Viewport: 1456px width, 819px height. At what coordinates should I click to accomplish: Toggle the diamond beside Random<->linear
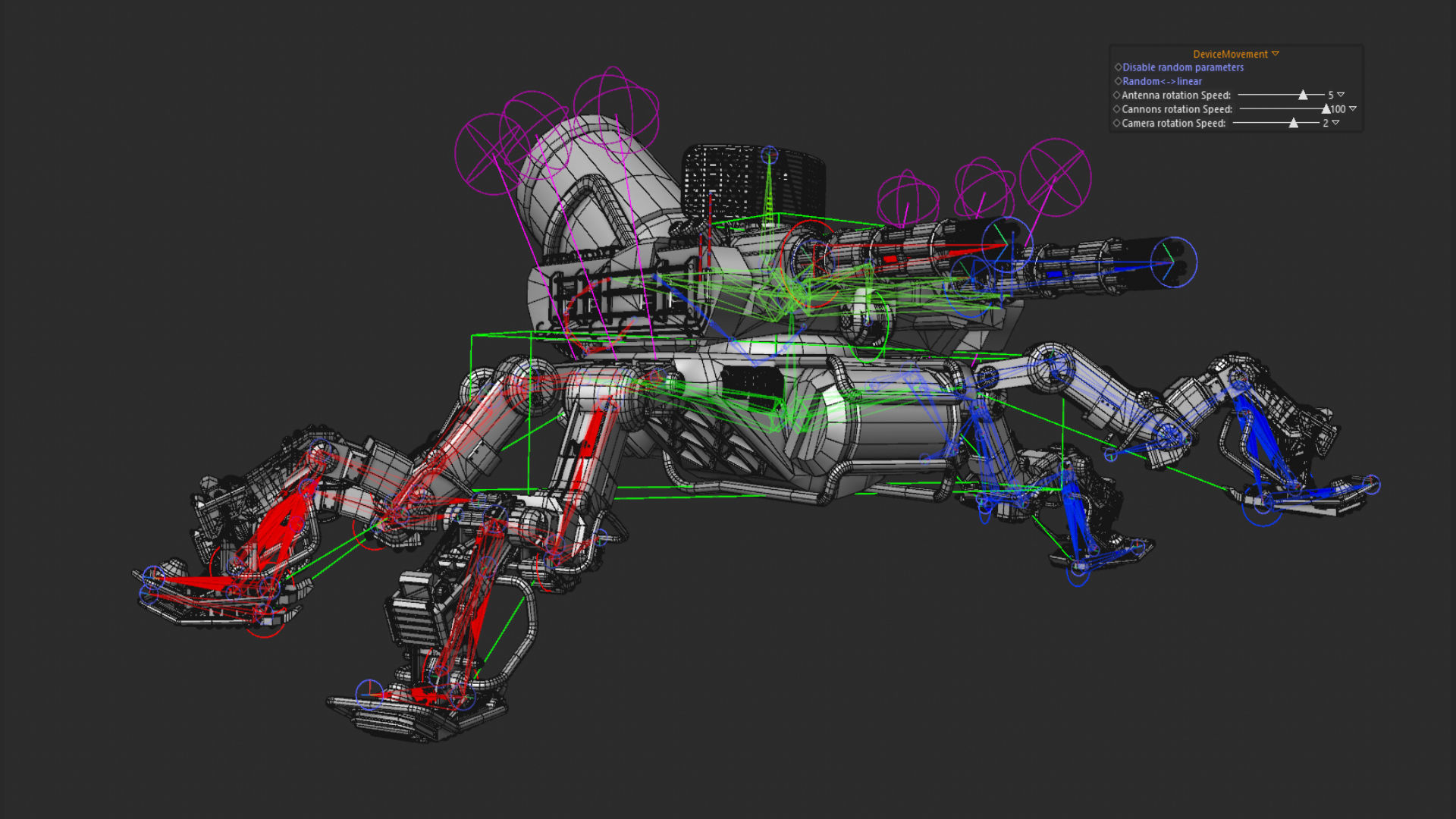(1118, 81)
